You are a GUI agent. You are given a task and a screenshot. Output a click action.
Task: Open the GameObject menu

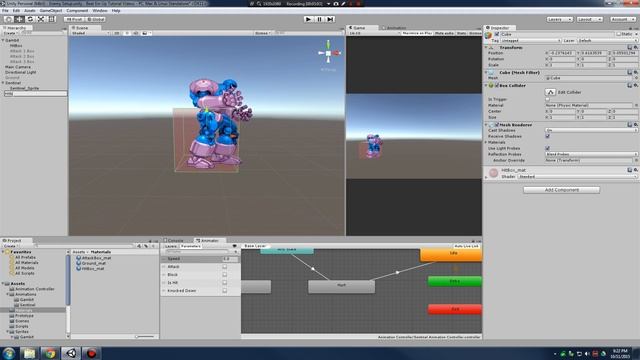pyautogui.click(x=51, y=11)
